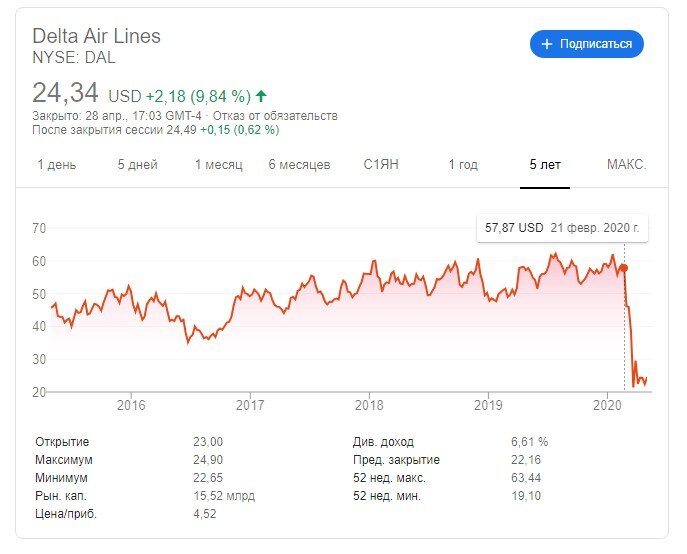
Task: Click the 2020 year label on chart
Action: click(607, 405)
